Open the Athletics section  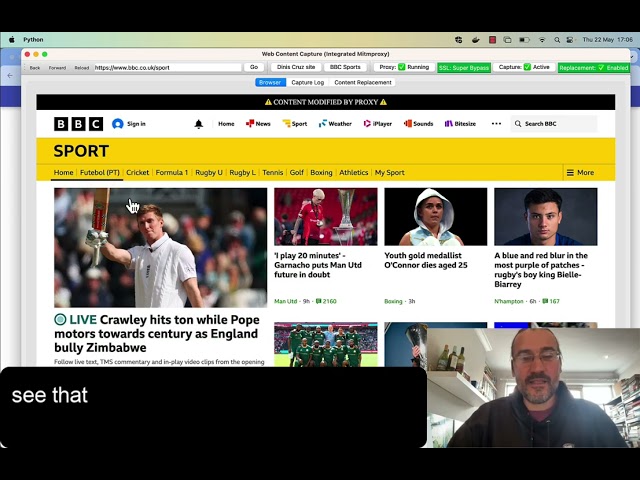(353, 173)
